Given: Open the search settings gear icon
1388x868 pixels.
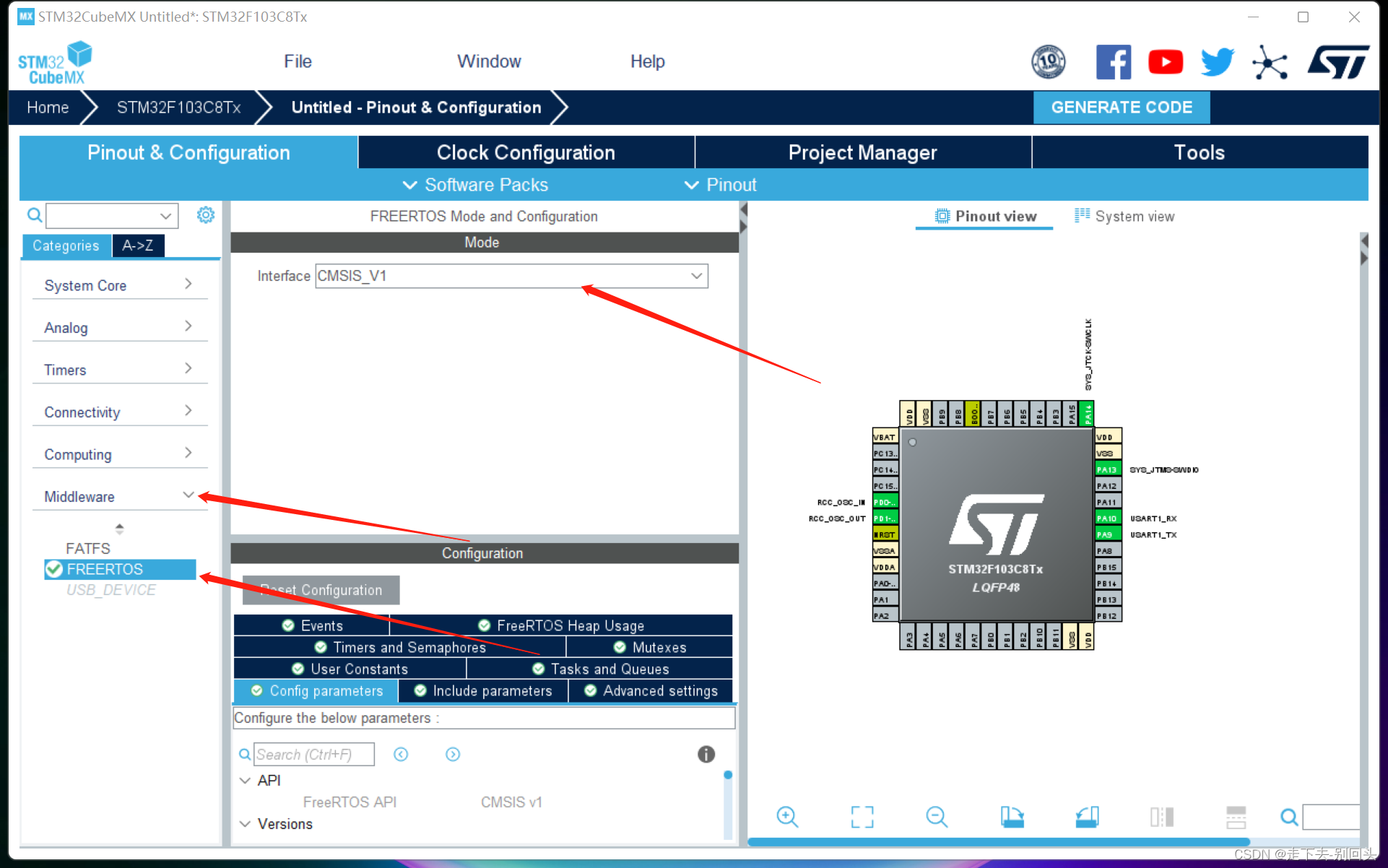Looking at the screenshot, I should [206, 214].
